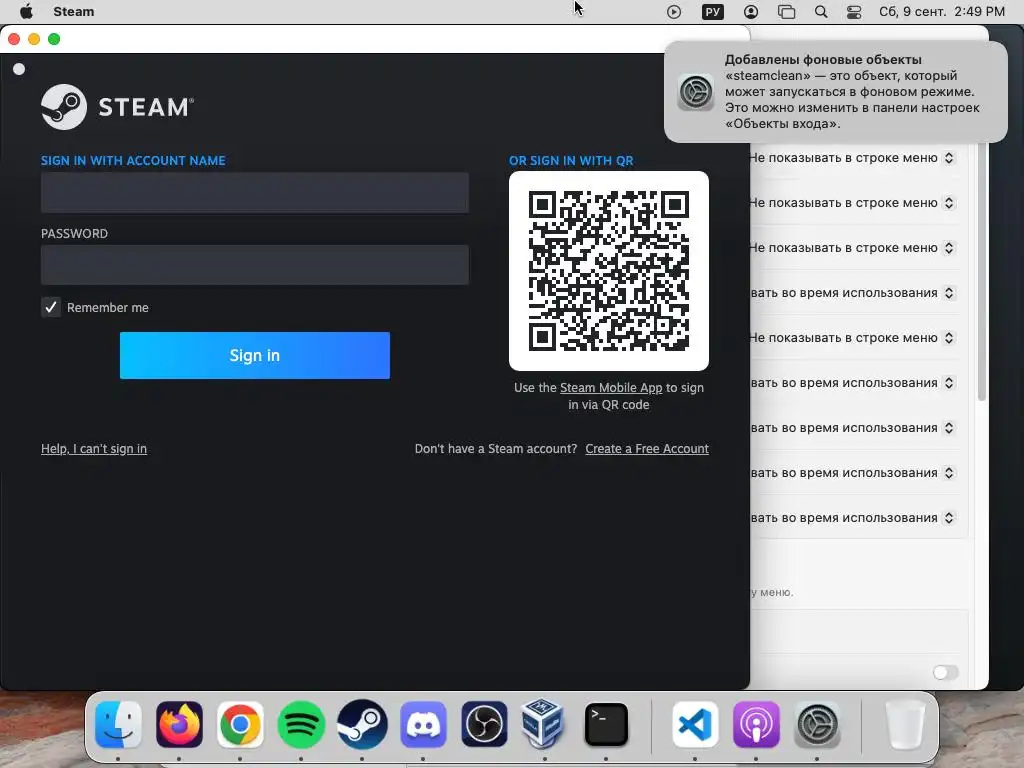
Task: Open Terminal from the Dock
Action: (x=606, y=725)
